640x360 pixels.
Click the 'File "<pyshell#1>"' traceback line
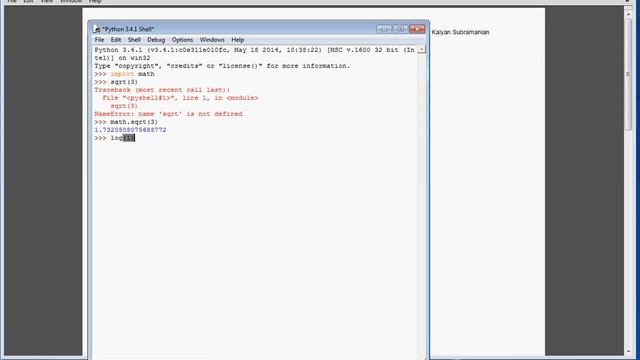click(180, 98)
